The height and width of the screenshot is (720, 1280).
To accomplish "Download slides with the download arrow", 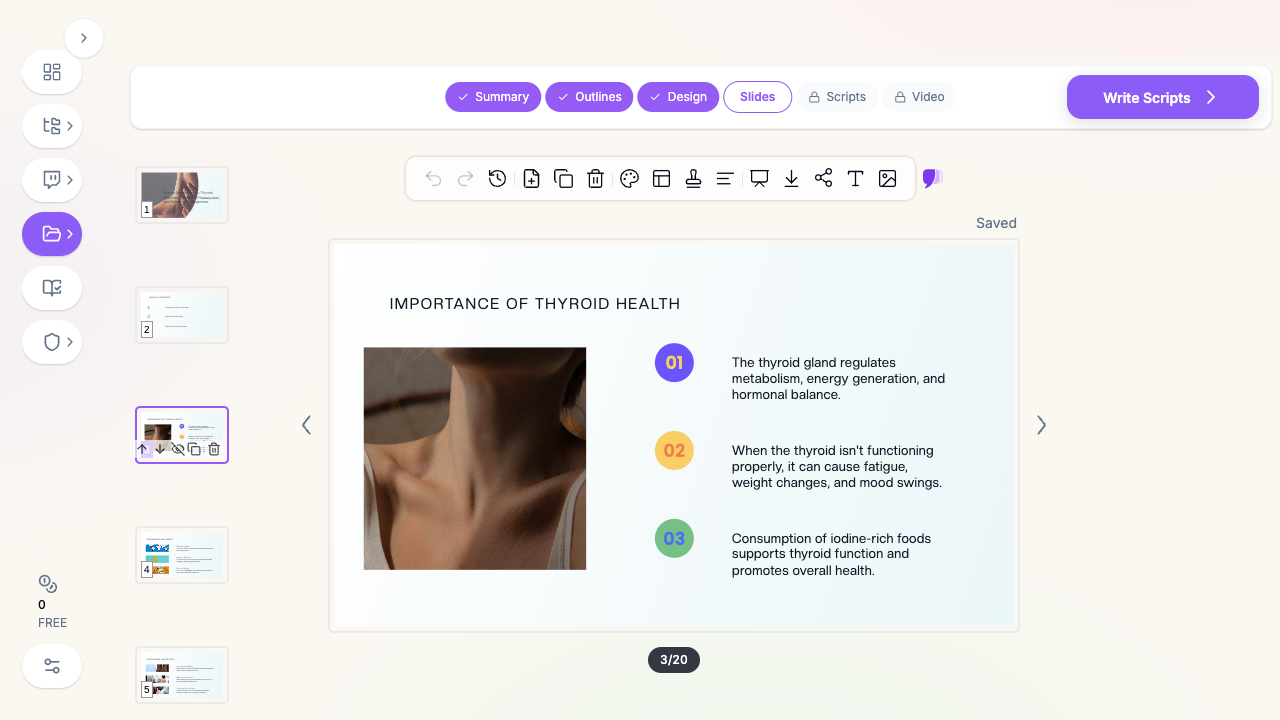I will [x=791, y=179].
